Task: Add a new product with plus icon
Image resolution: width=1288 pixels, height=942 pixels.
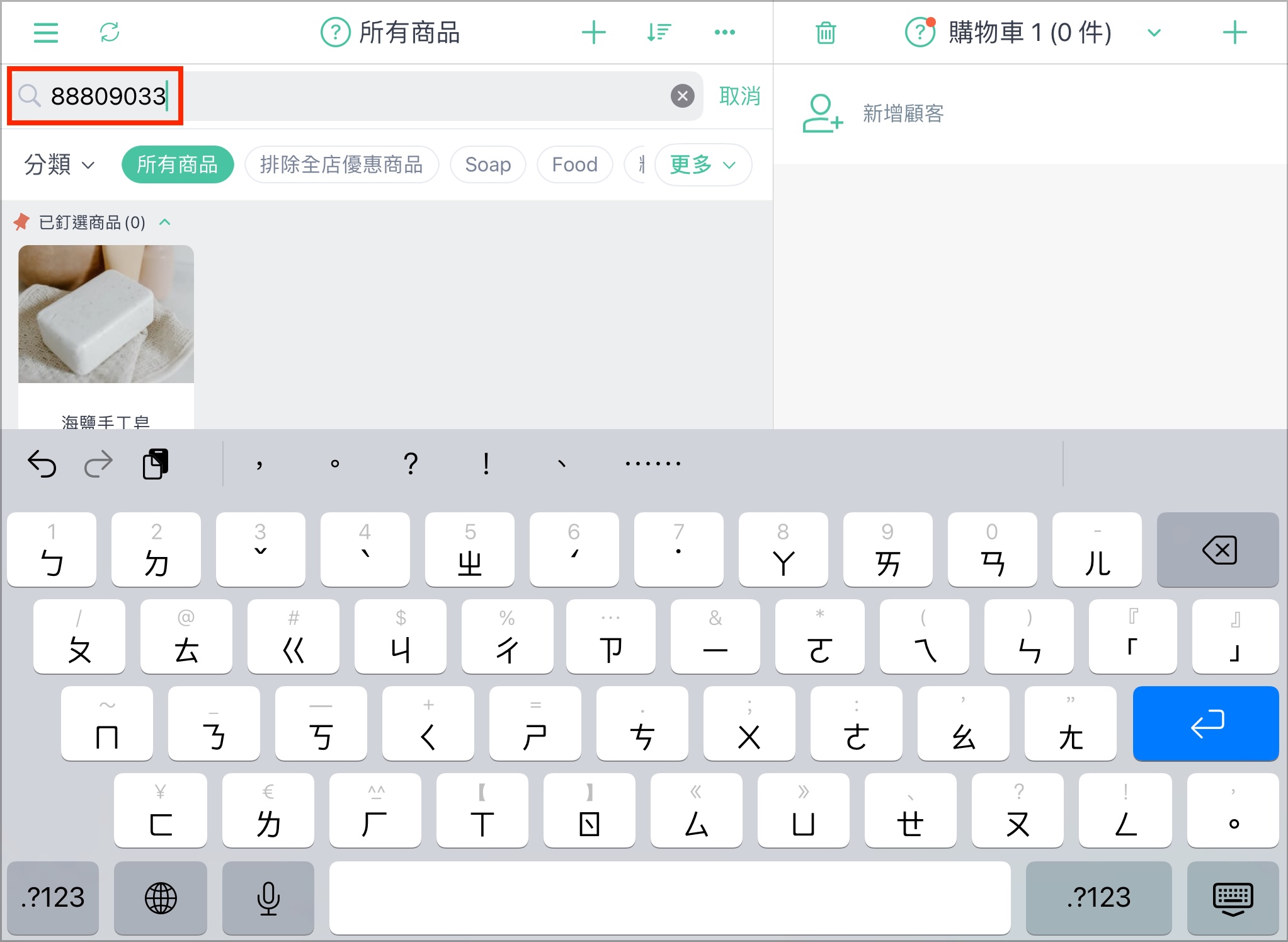Action: pyautogui.click(x=593, y=32)
